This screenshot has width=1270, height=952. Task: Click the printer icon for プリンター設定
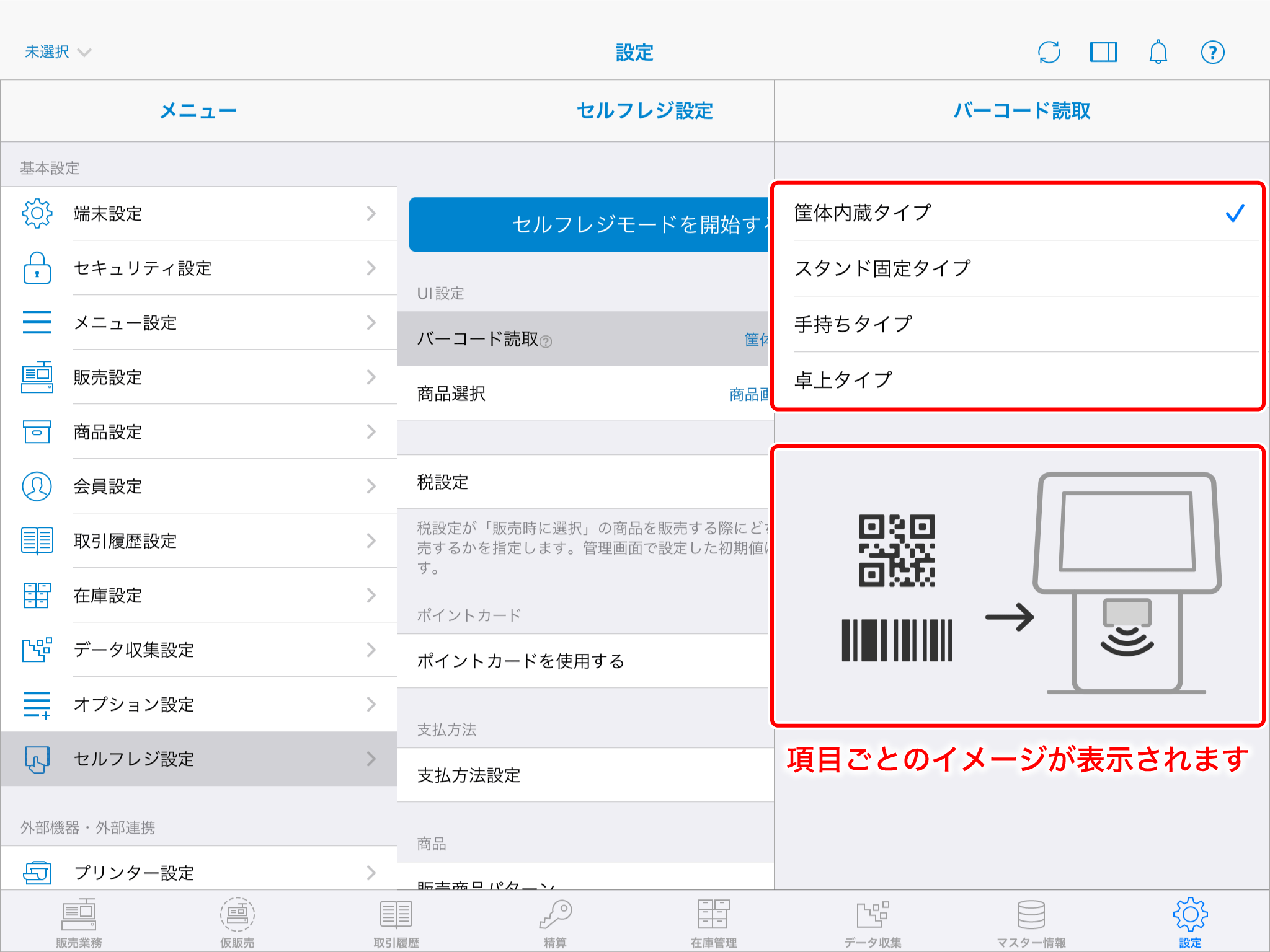click(37, 873)
